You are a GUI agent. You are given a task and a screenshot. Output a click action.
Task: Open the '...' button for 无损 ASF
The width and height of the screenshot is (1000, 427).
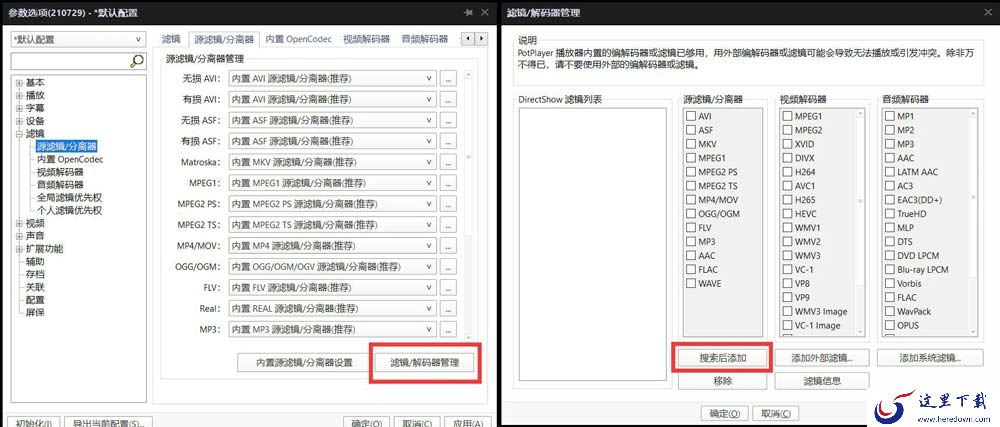(449, 120)
